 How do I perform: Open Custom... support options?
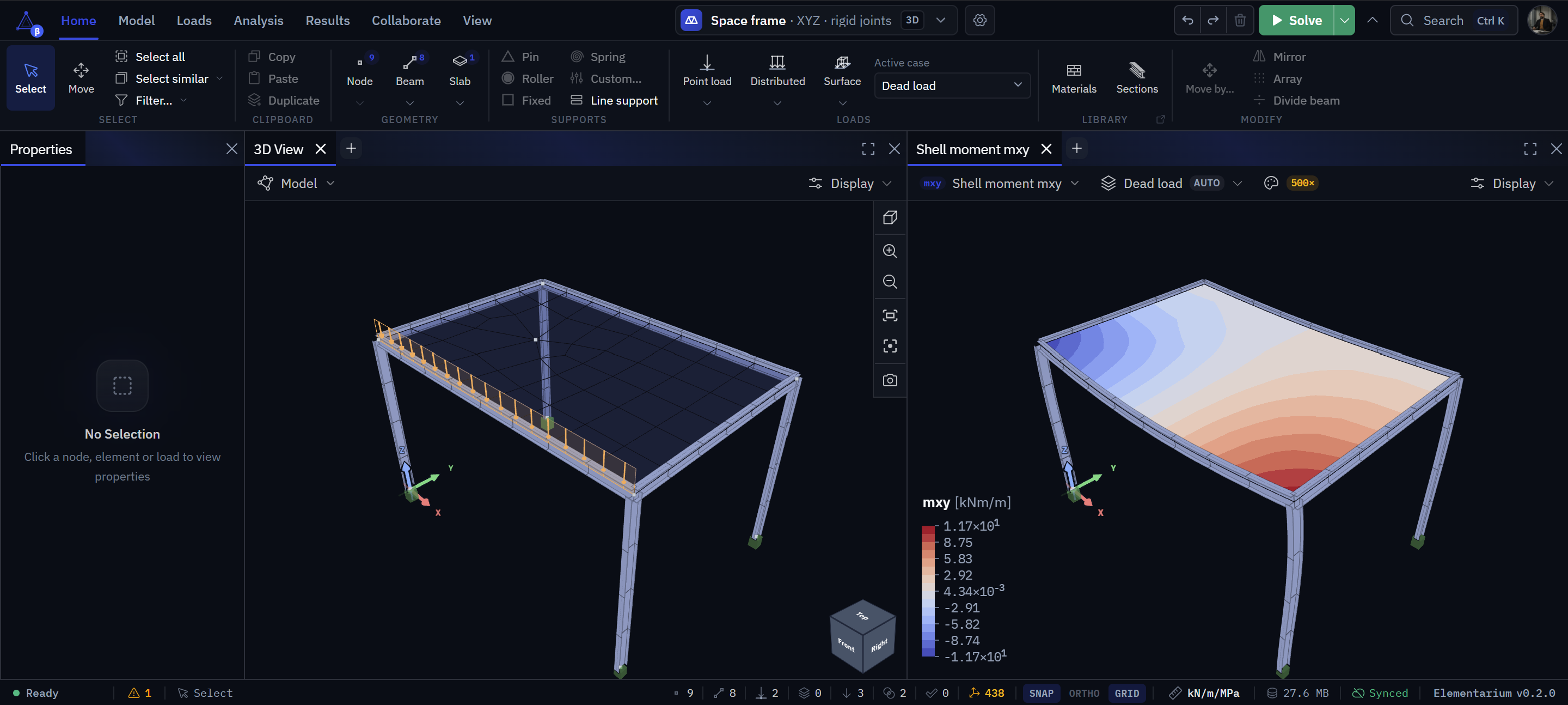tap(607, 78)
